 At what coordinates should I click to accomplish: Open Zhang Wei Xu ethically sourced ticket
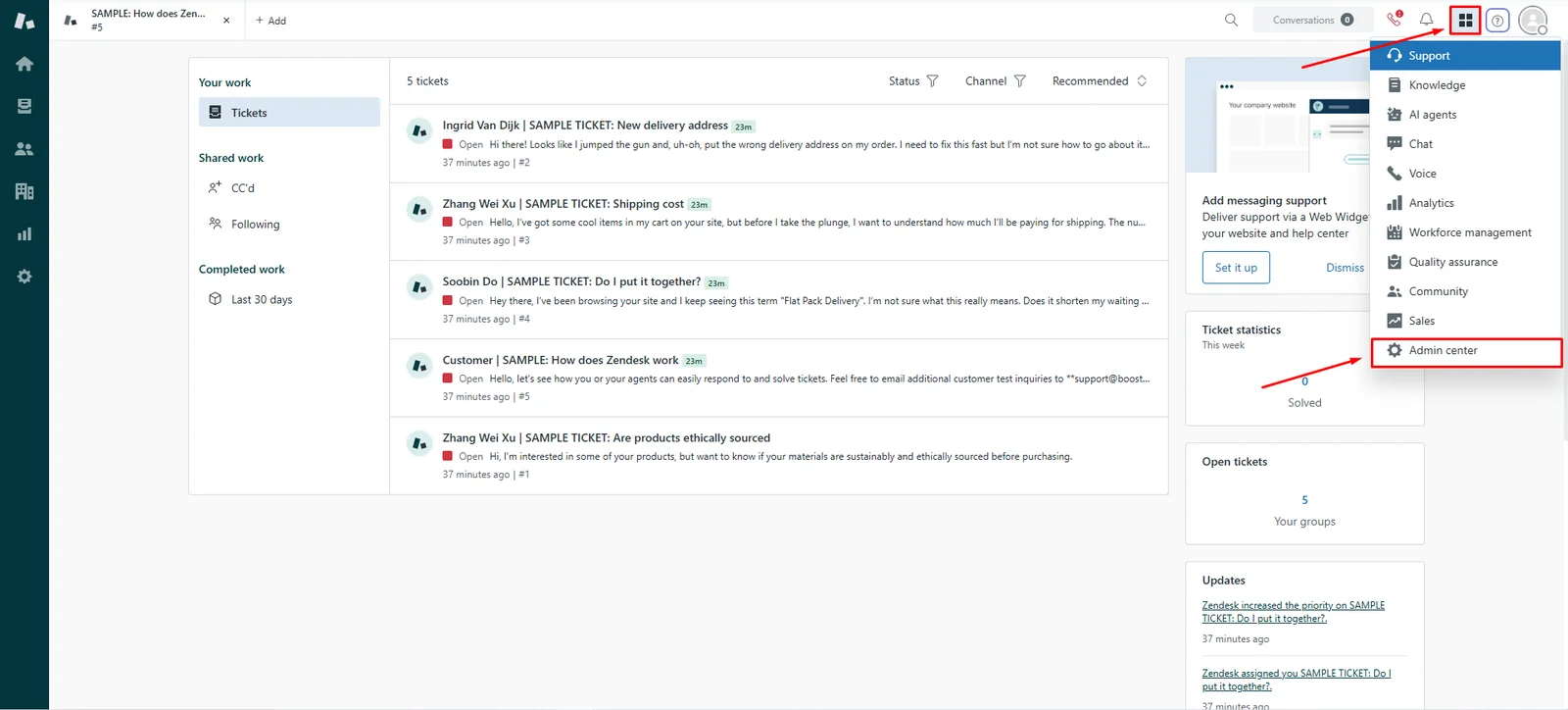779,455
